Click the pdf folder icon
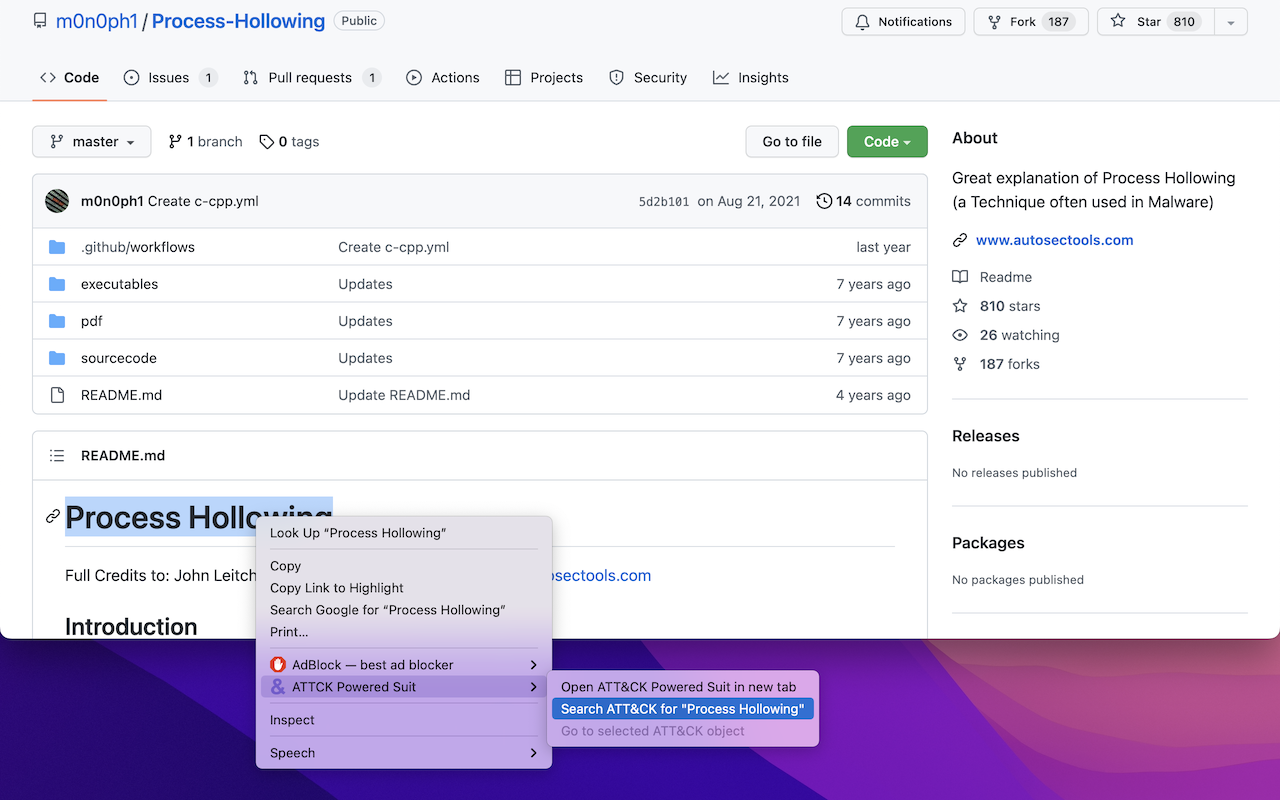Viewport: 1280px width, 800px height. tap(57, 321)
